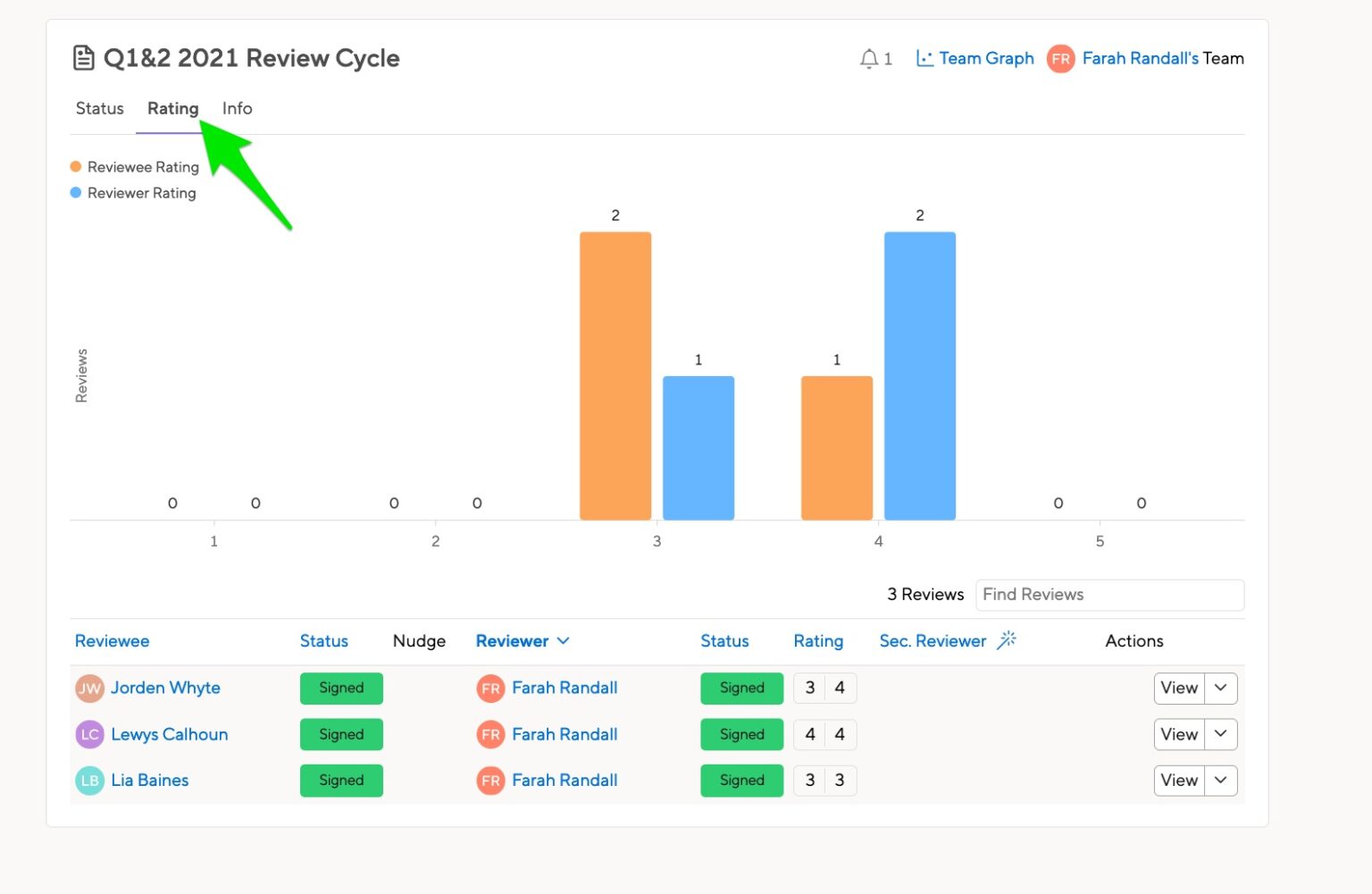1372x894 pixels.
Task: Open the Reviewer column sort dropdown
Action: [x=564, y=640]
